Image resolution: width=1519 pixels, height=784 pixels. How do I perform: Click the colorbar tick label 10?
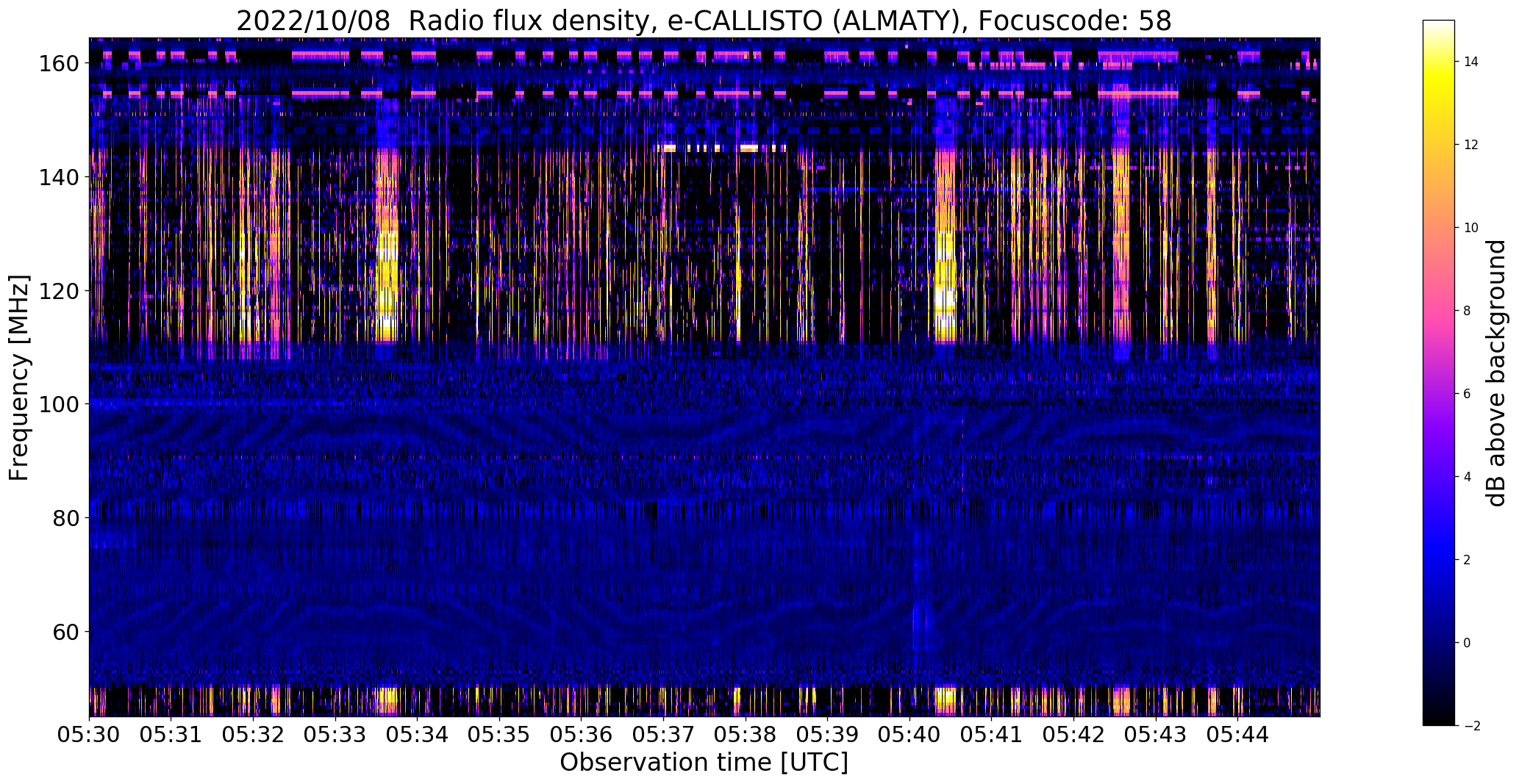pos(1471,228)
